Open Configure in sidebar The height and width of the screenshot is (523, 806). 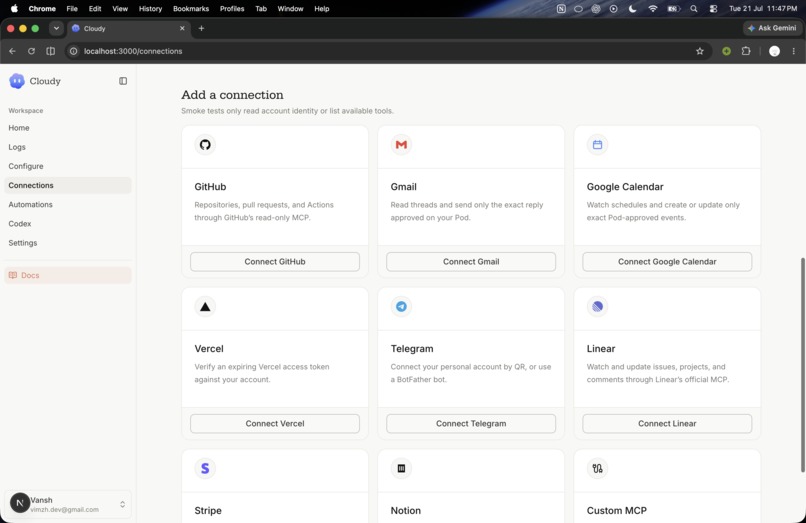[x=67, y=166]
